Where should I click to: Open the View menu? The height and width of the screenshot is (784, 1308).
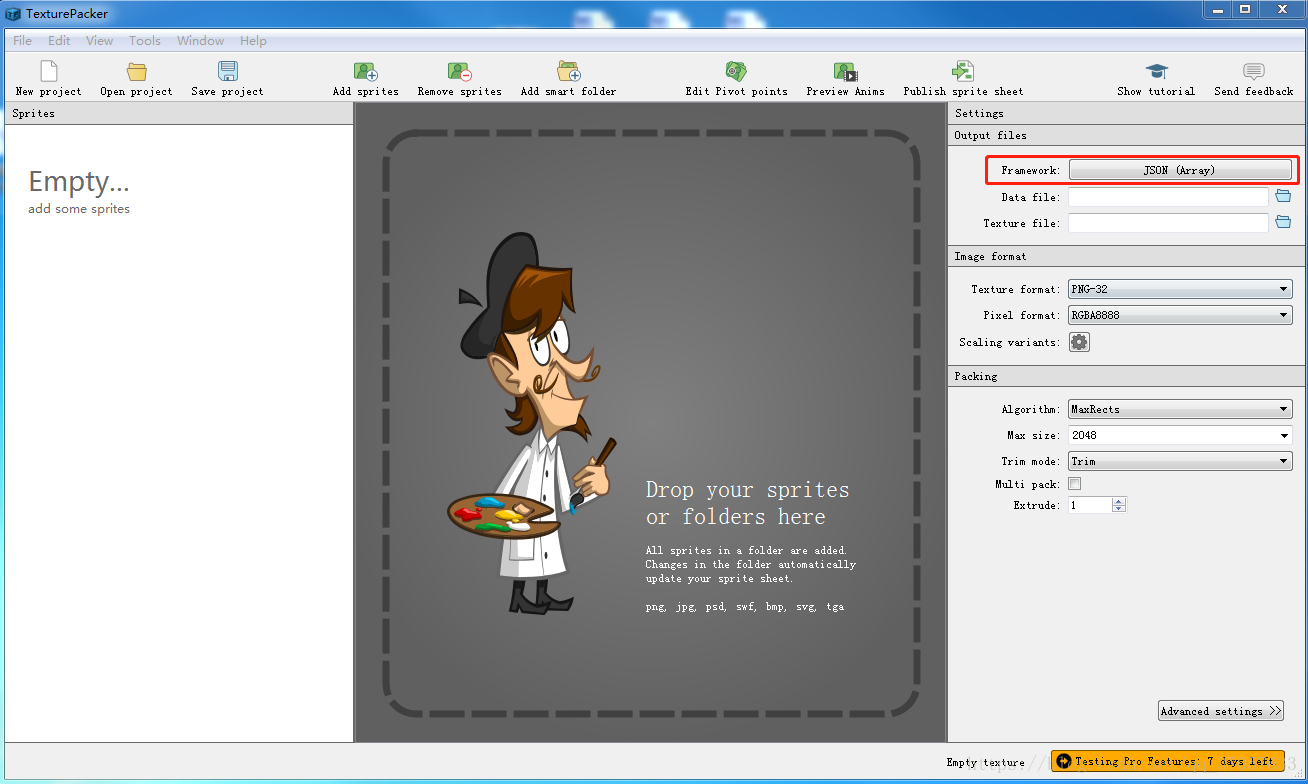click(99, 41)
